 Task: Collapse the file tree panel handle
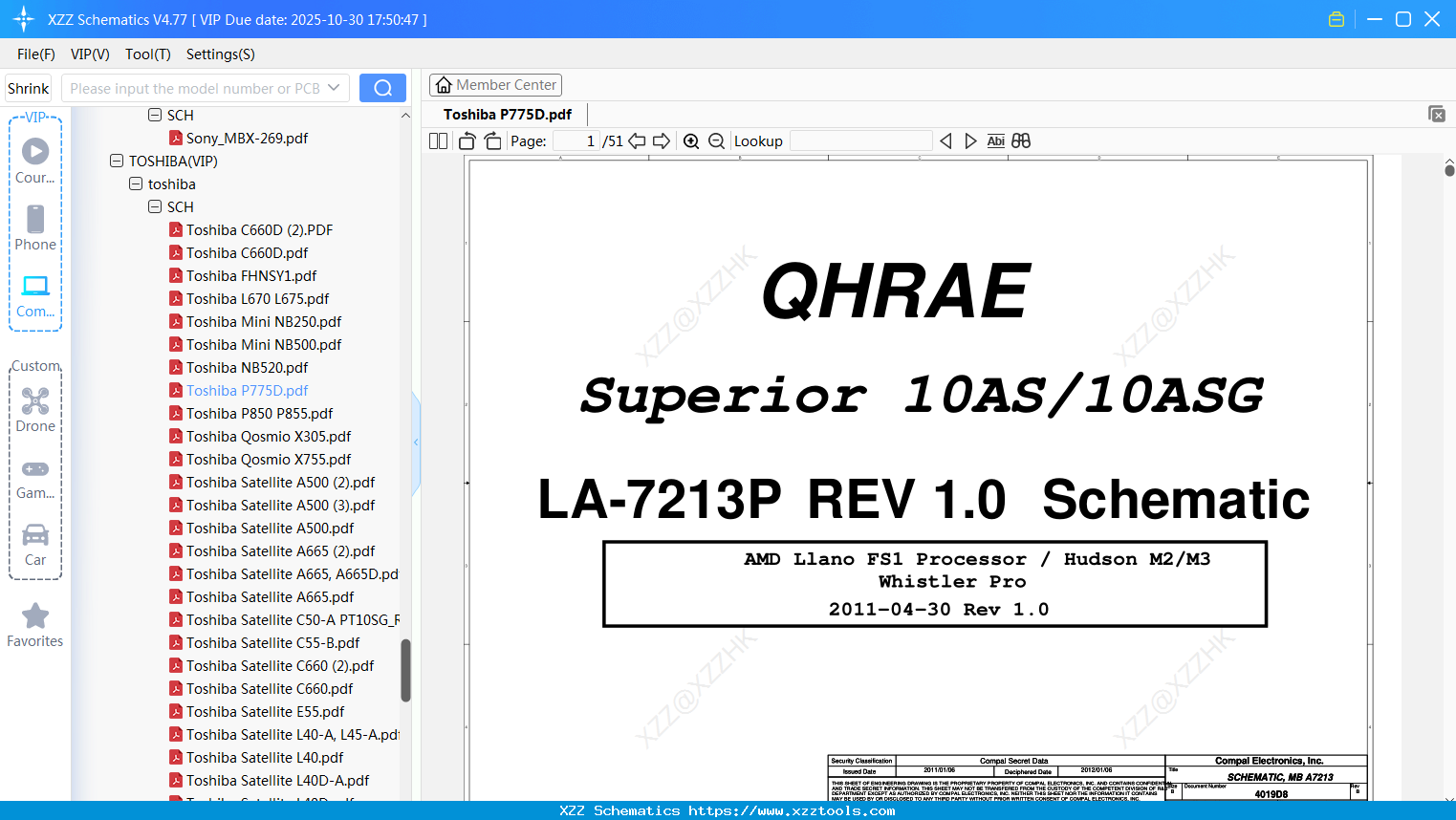[416, 442]
